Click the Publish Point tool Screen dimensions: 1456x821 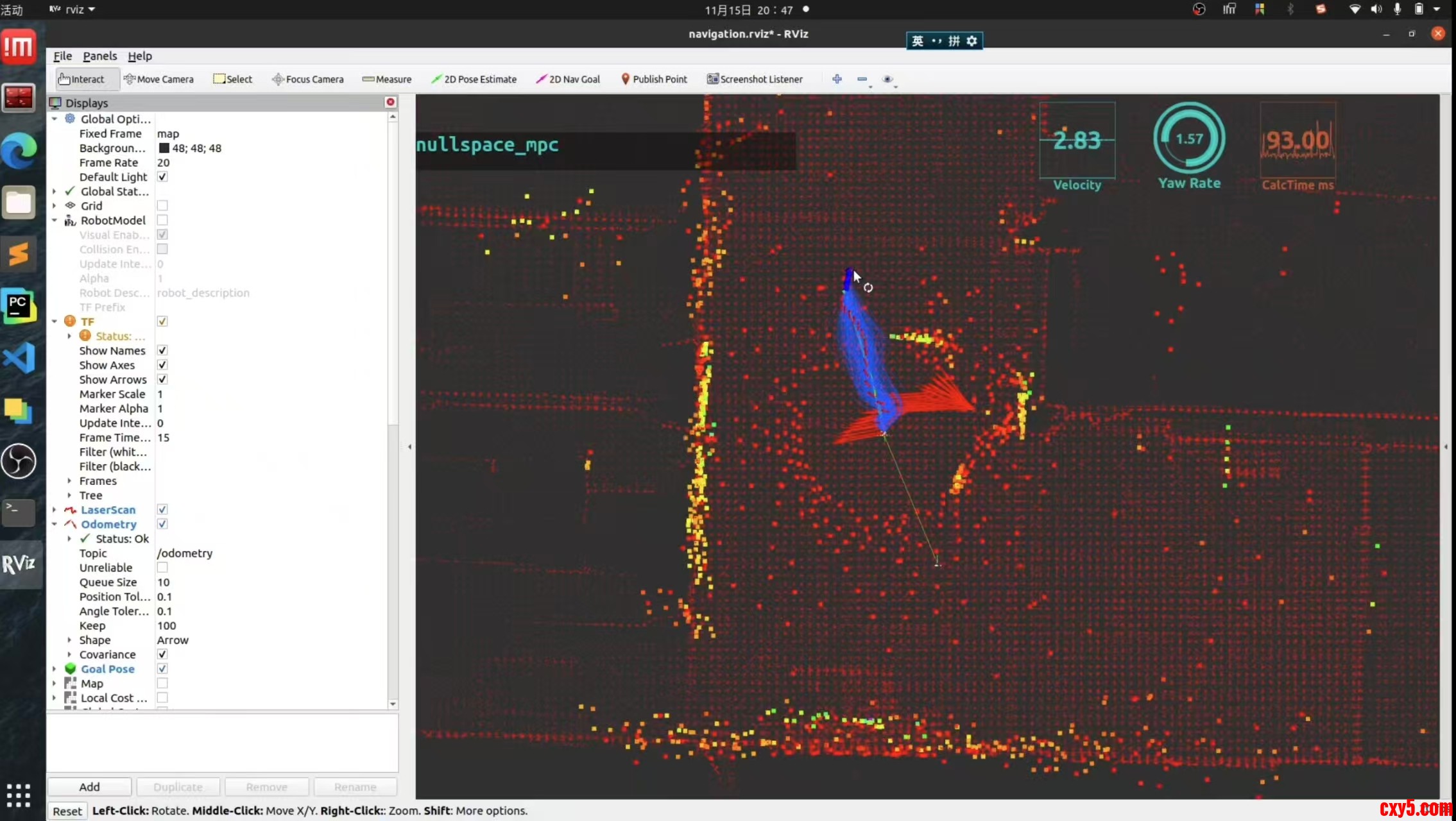point(653,79)
